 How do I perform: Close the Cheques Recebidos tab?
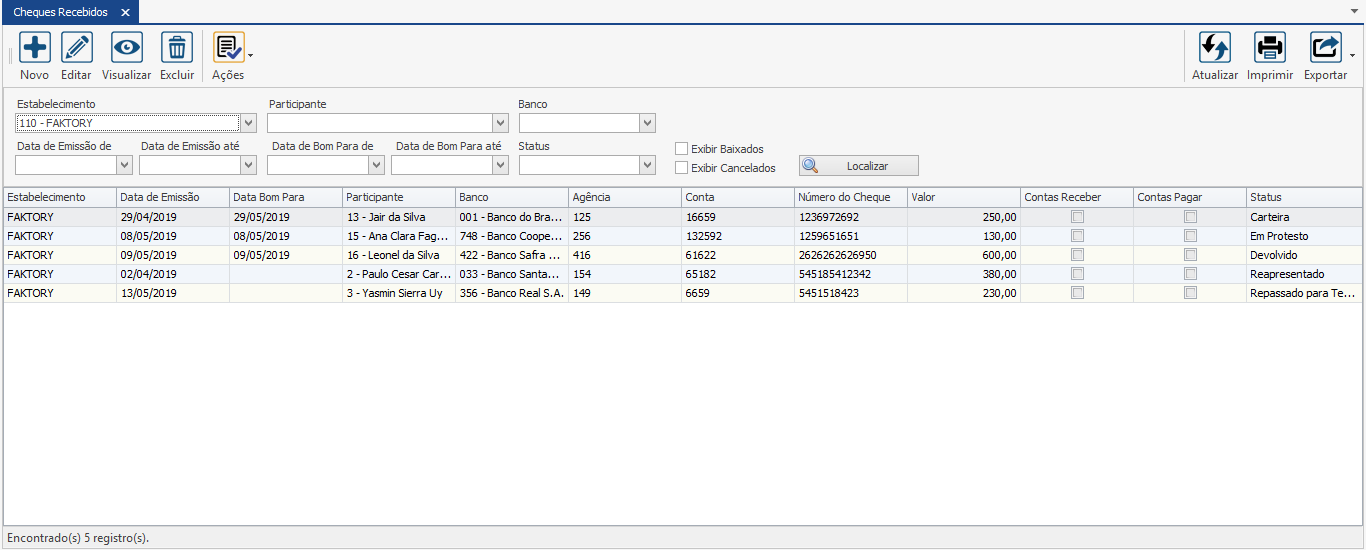(125, 12)
